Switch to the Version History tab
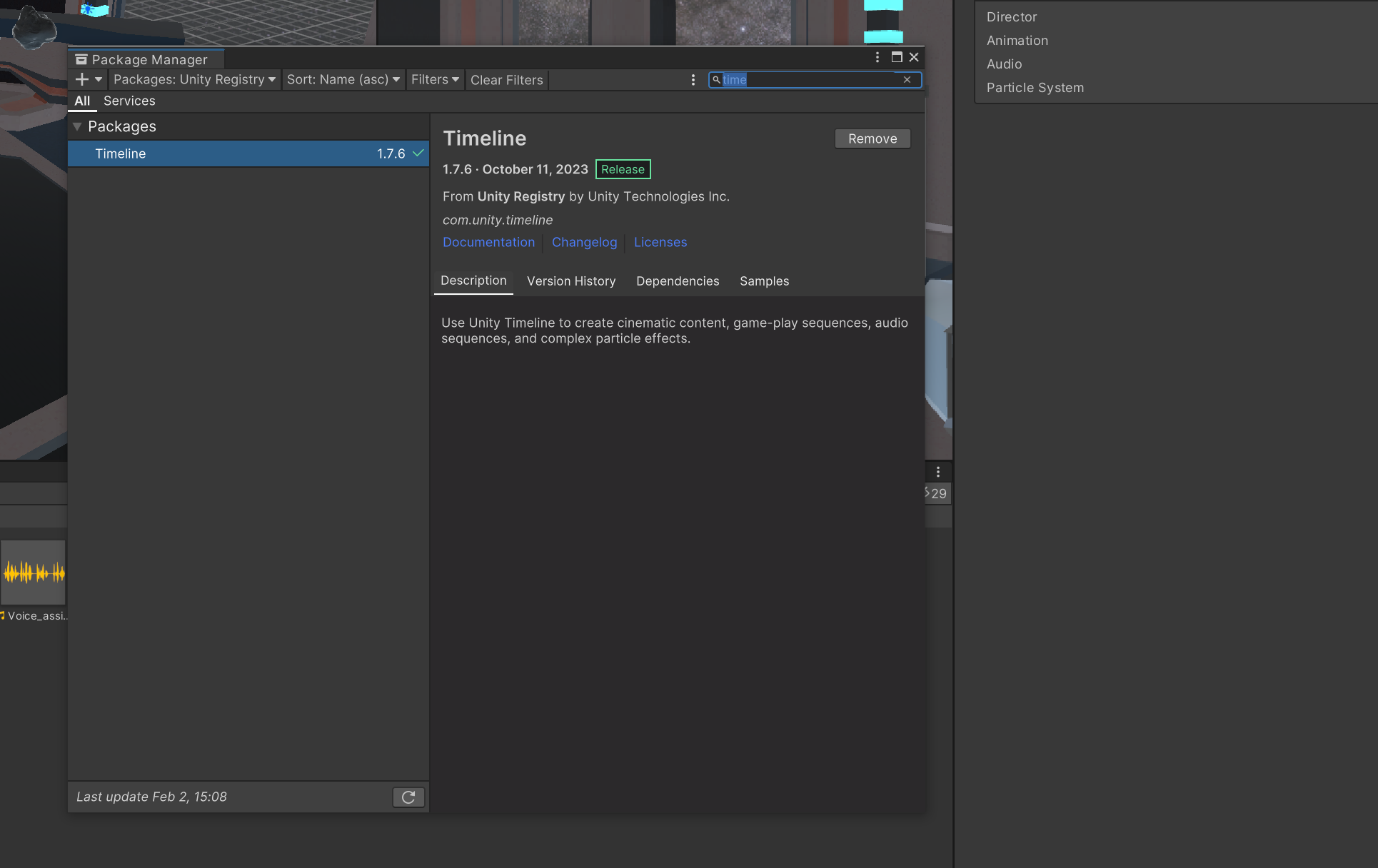Image resolution: width=1378 pixels, height=868 pixels. [x=570, y=281]
